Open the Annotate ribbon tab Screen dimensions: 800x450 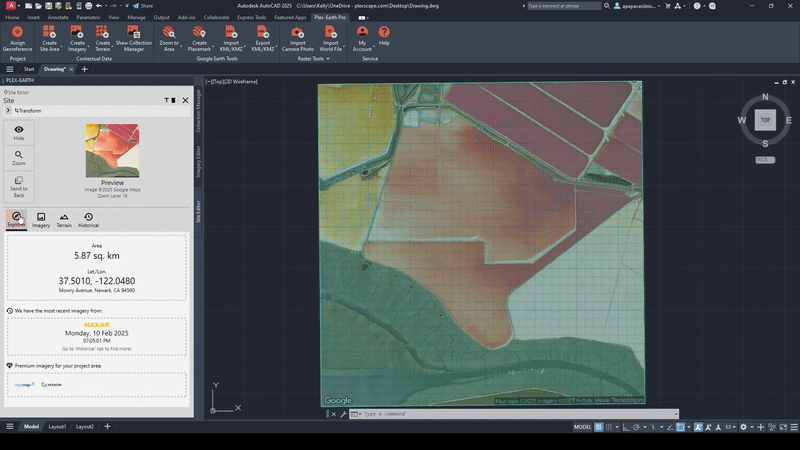(x=58, y=17)
